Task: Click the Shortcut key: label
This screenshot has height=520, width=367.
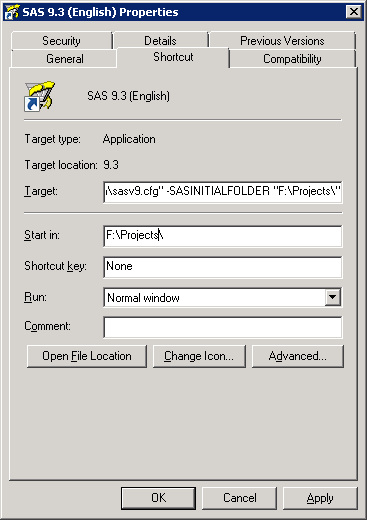Action: tap(55, 266)
